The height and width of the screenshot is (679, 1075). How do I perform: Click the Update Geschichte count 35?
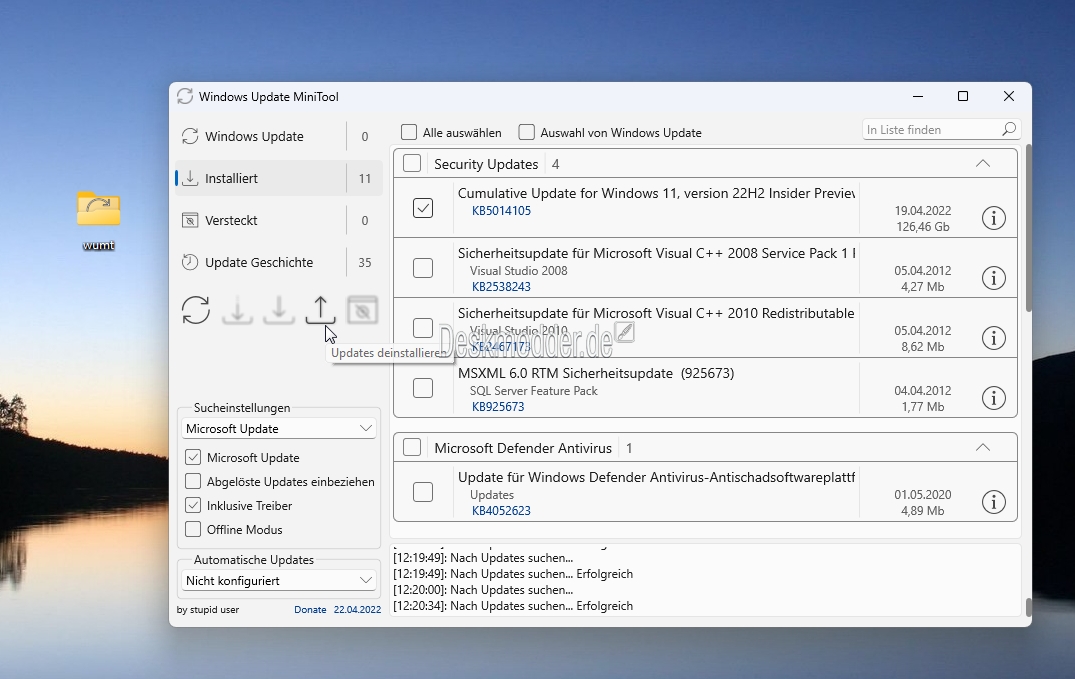pos(365,262)
